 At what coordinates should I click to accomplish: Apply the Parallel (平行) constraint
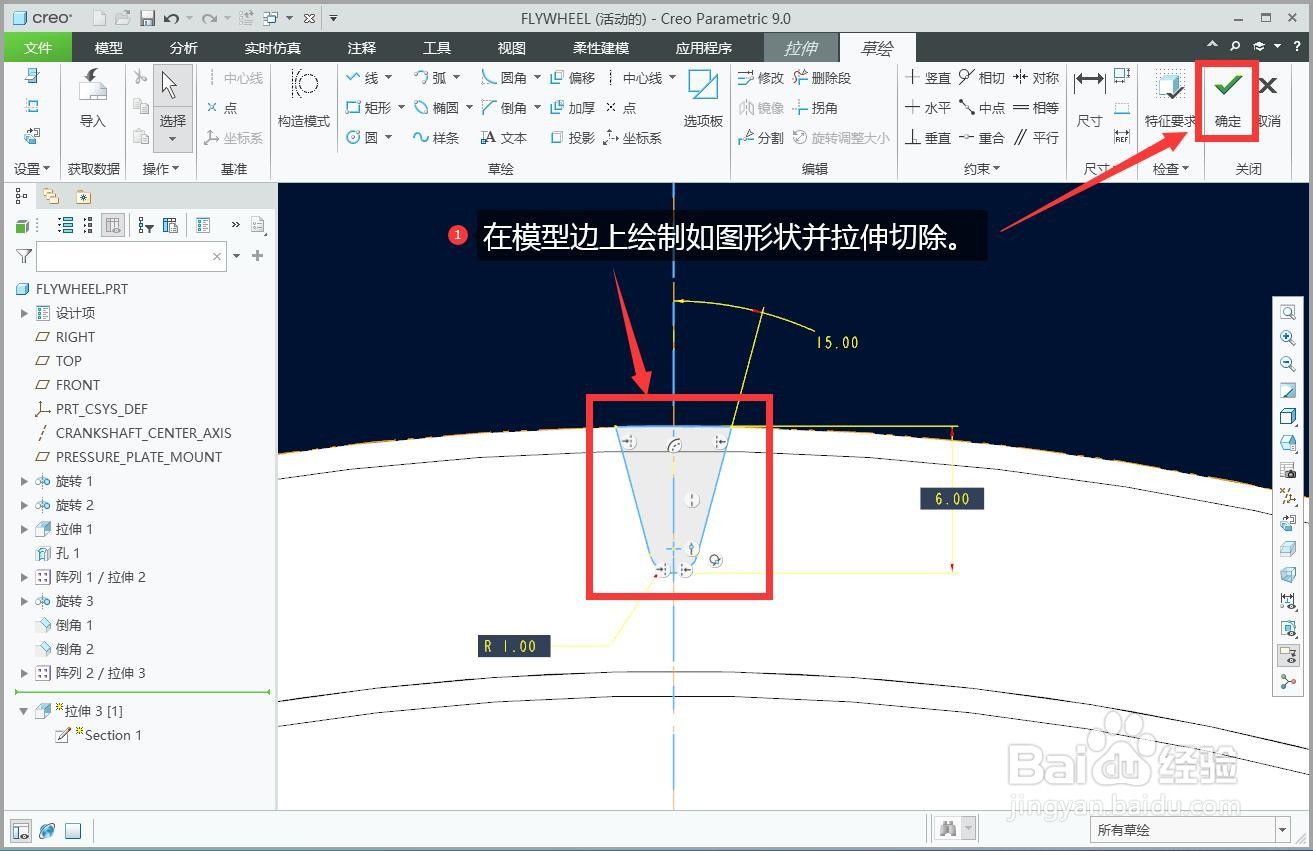[1036, 138]
